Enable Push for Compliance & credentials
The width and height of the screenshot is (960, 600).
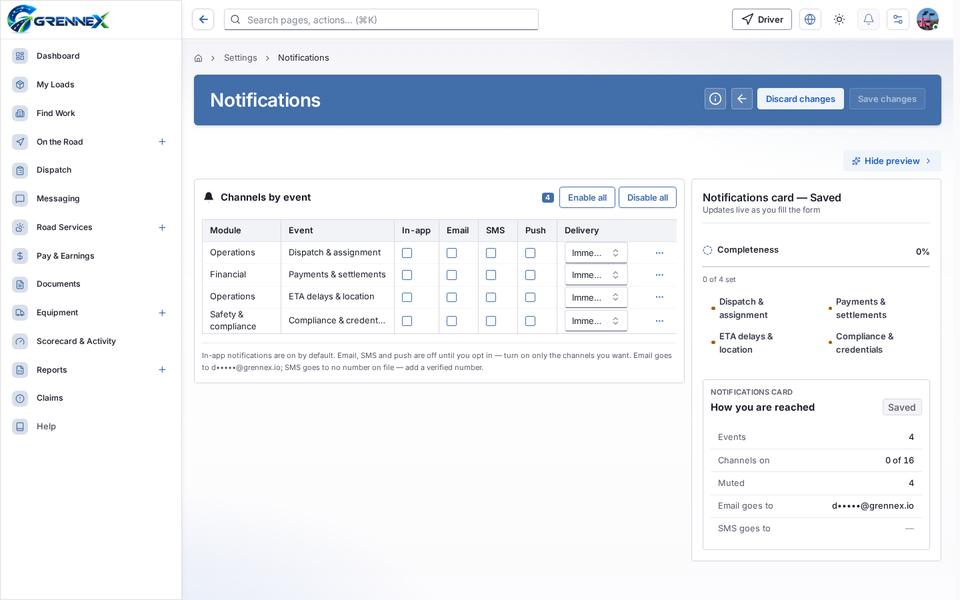click(x=530, y=321)
